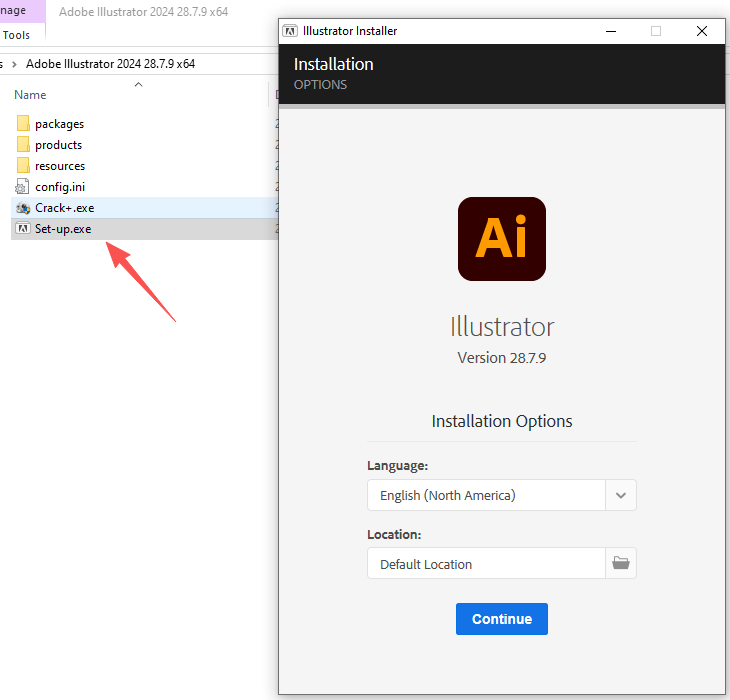
Task: Click the English (North America) language field
Action: 486,495
